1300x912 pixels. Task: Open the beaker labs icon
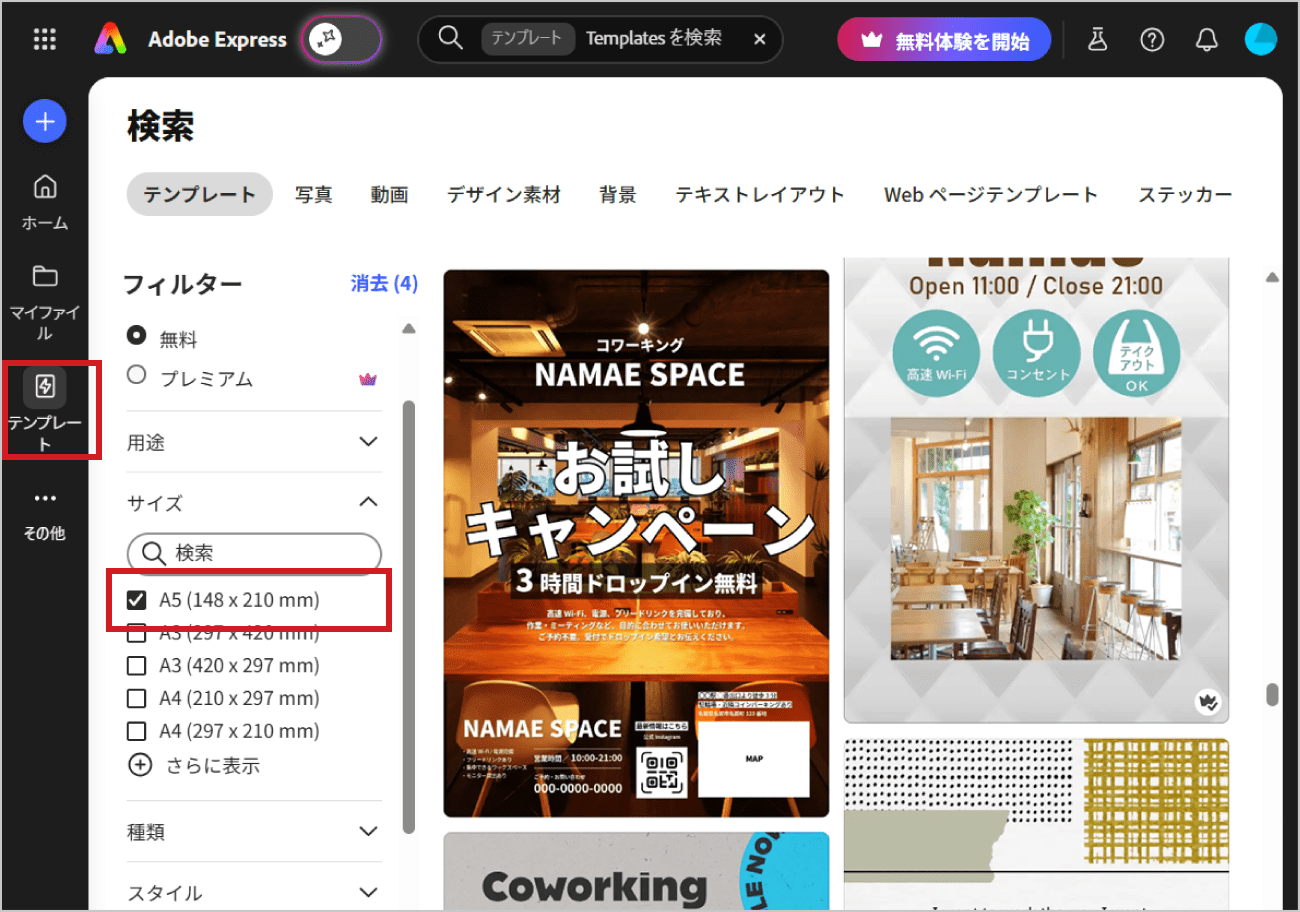tap(1097, 39)
